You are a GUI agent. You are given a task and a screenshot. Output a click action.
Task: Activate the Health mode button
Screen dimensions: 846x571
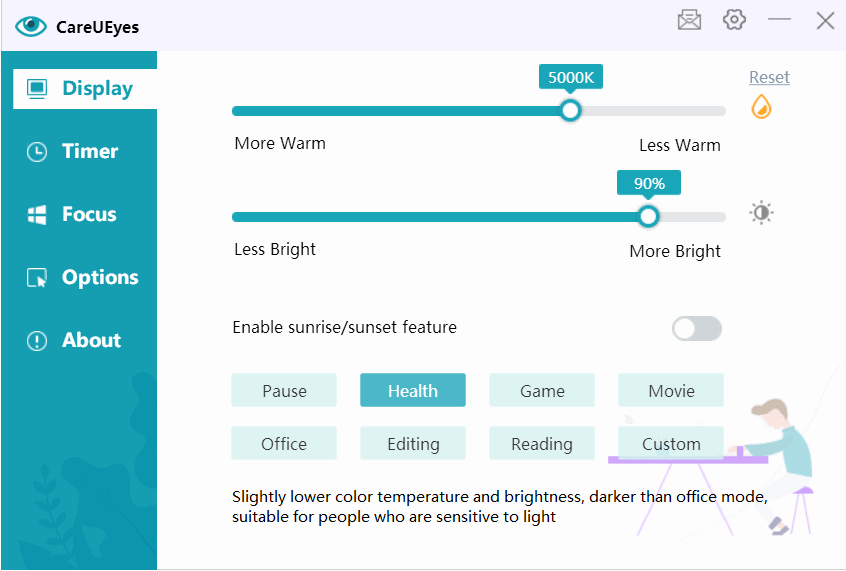coord(413,390)
